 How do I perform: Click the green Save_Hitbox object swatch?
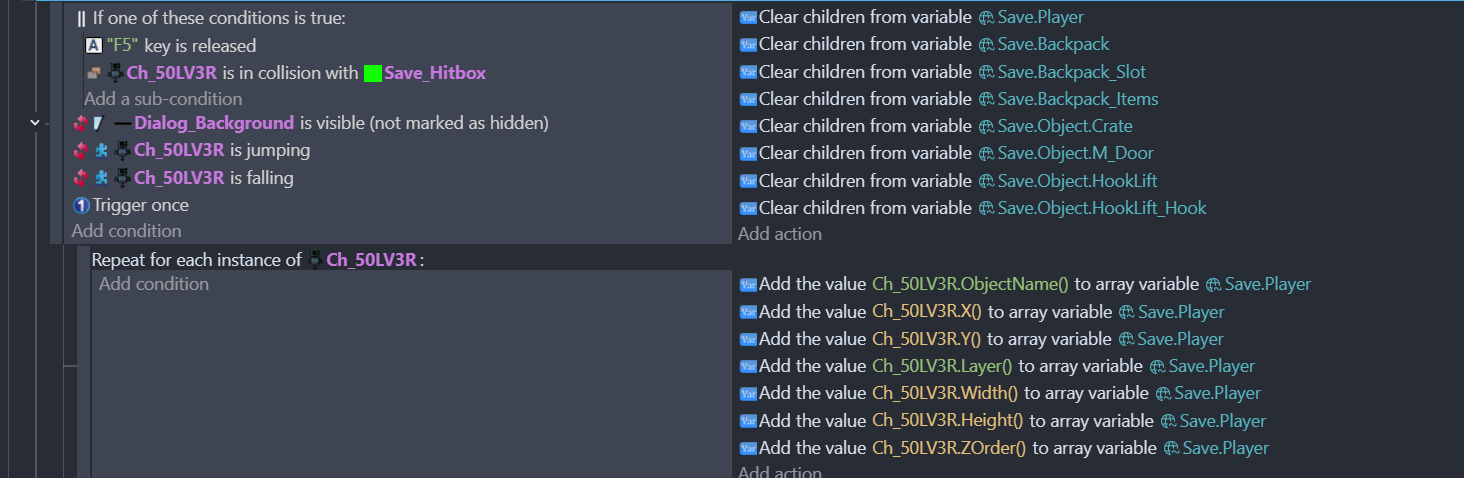373,73
